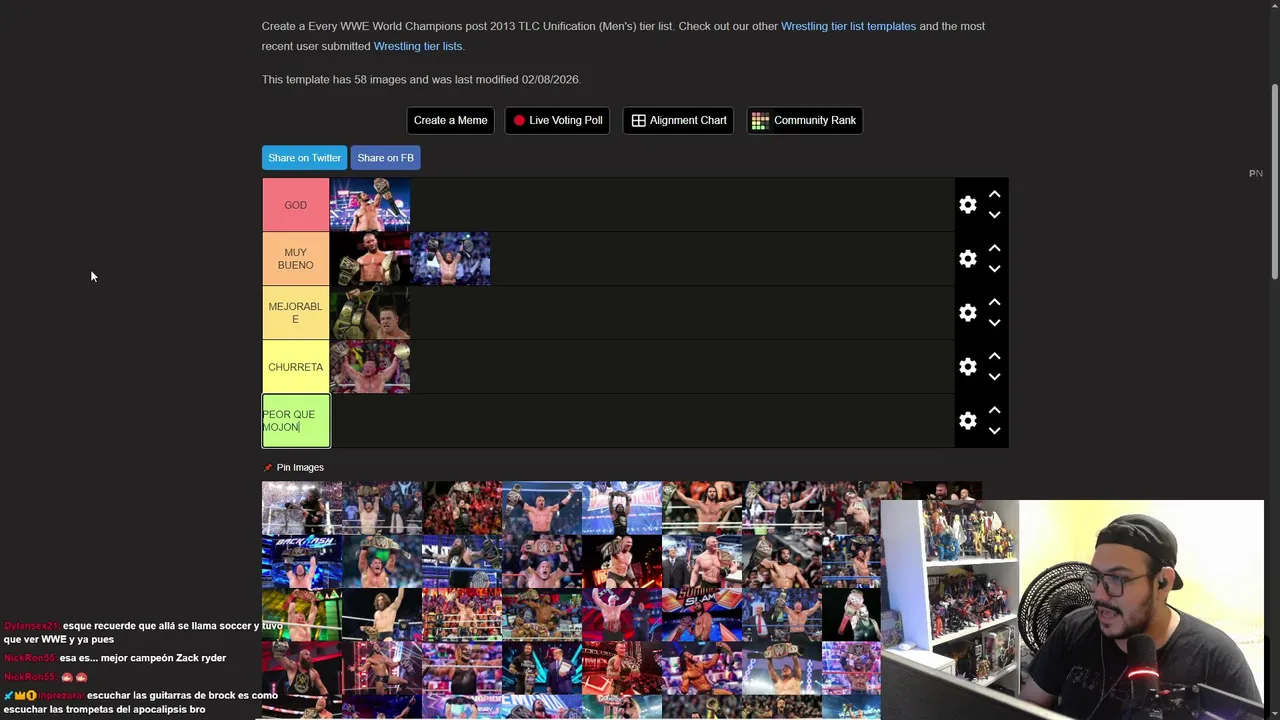Open the Alignment Chart view

tap(678, 120)
